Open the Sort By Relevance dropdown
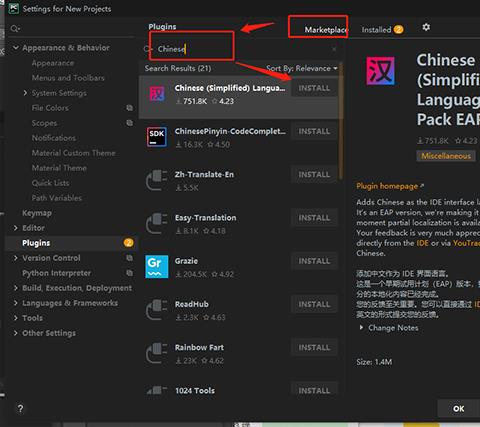The image size is (480, 427). coord(302,68)
